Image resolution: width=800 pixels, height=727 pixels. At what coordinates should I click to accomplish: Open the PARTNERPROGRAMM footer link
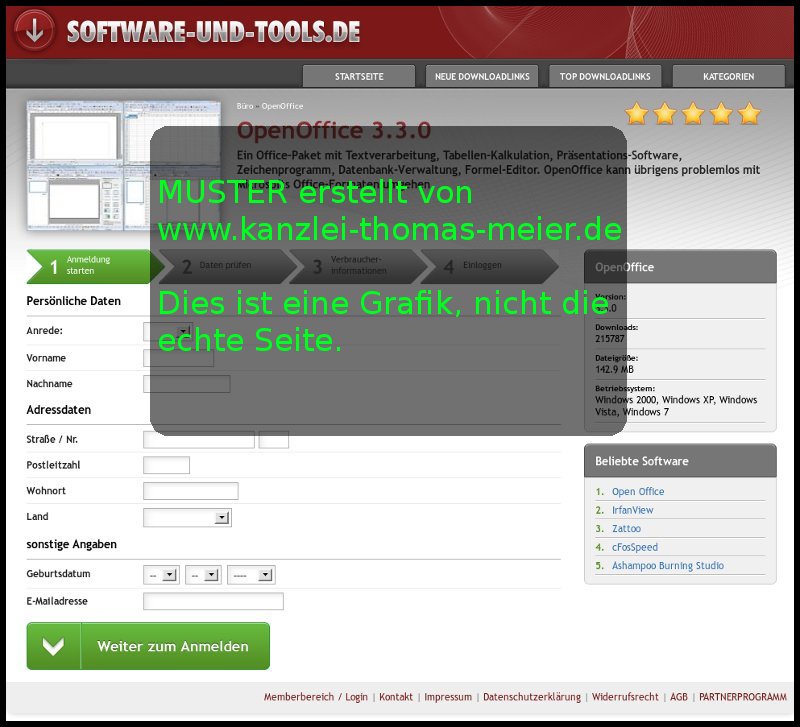(x=743, y=696)
